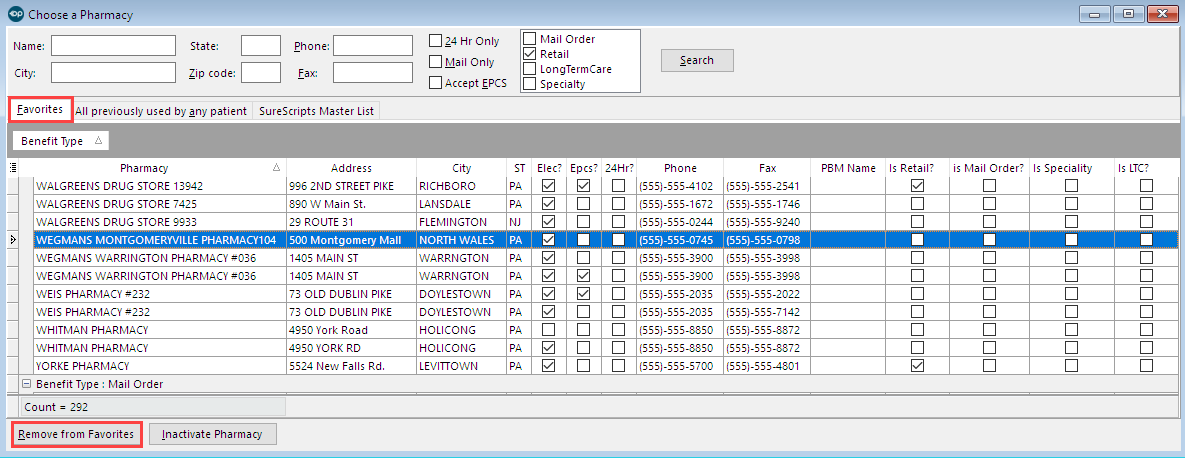Sort by the PBM Name column header
This screenshot has width=1185, height=458.
[x=847, y=168]
